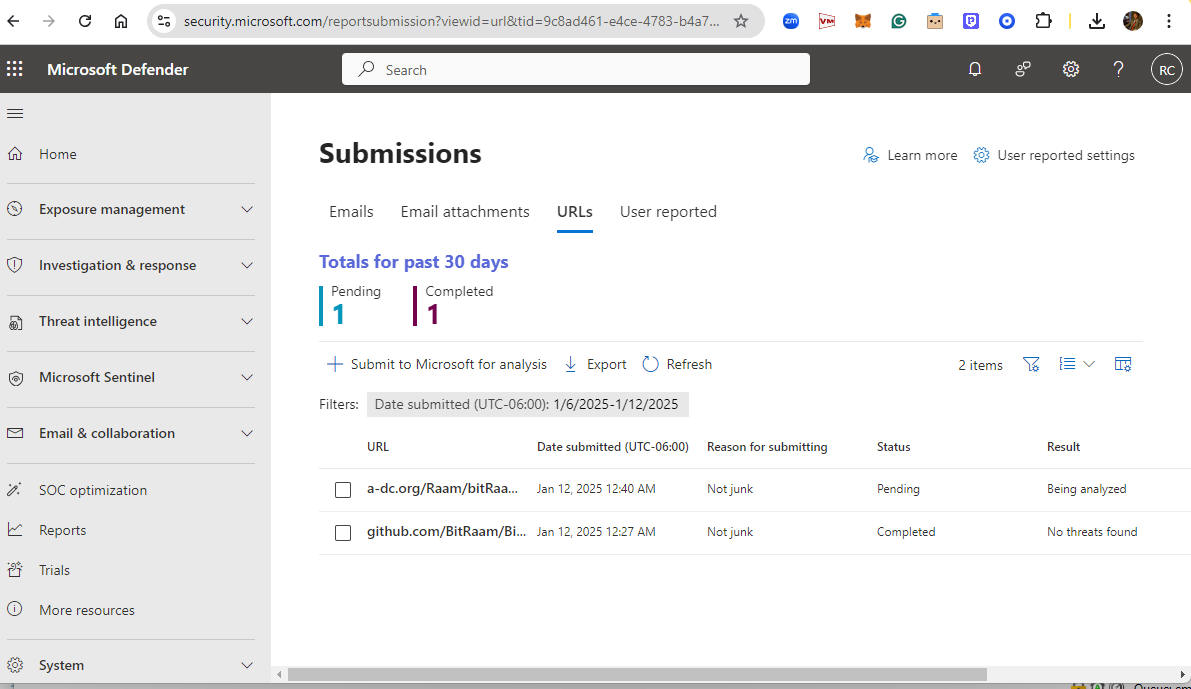View site information icon in address bar
Screen dimensions: 1191x689
coord(164,21)
